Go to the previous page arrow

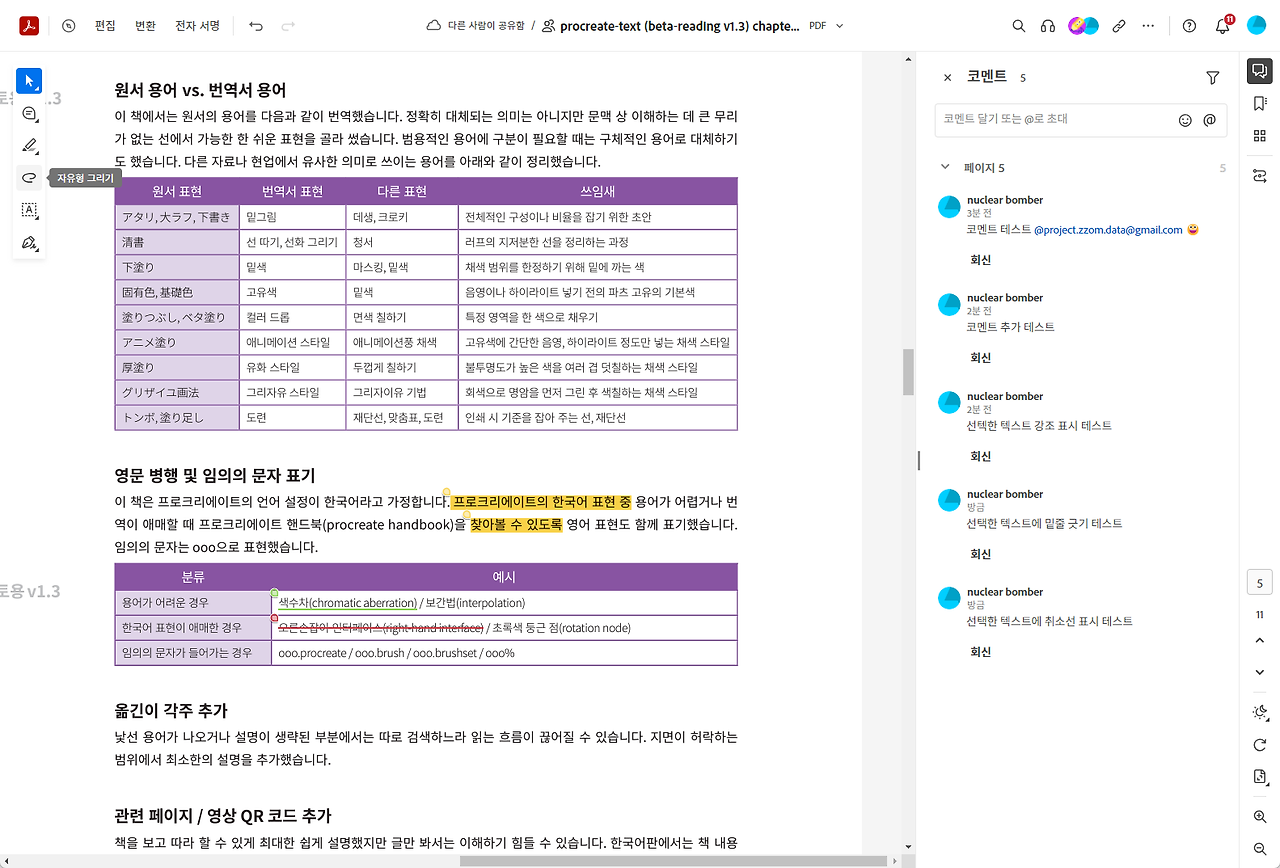(x=1259, y=640)
